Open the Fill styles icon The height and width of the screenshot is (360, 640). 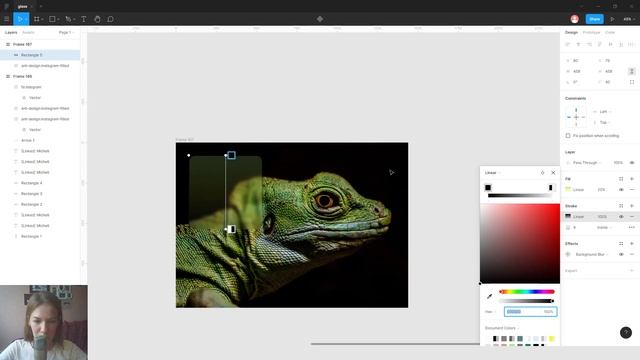click(621, 179)
